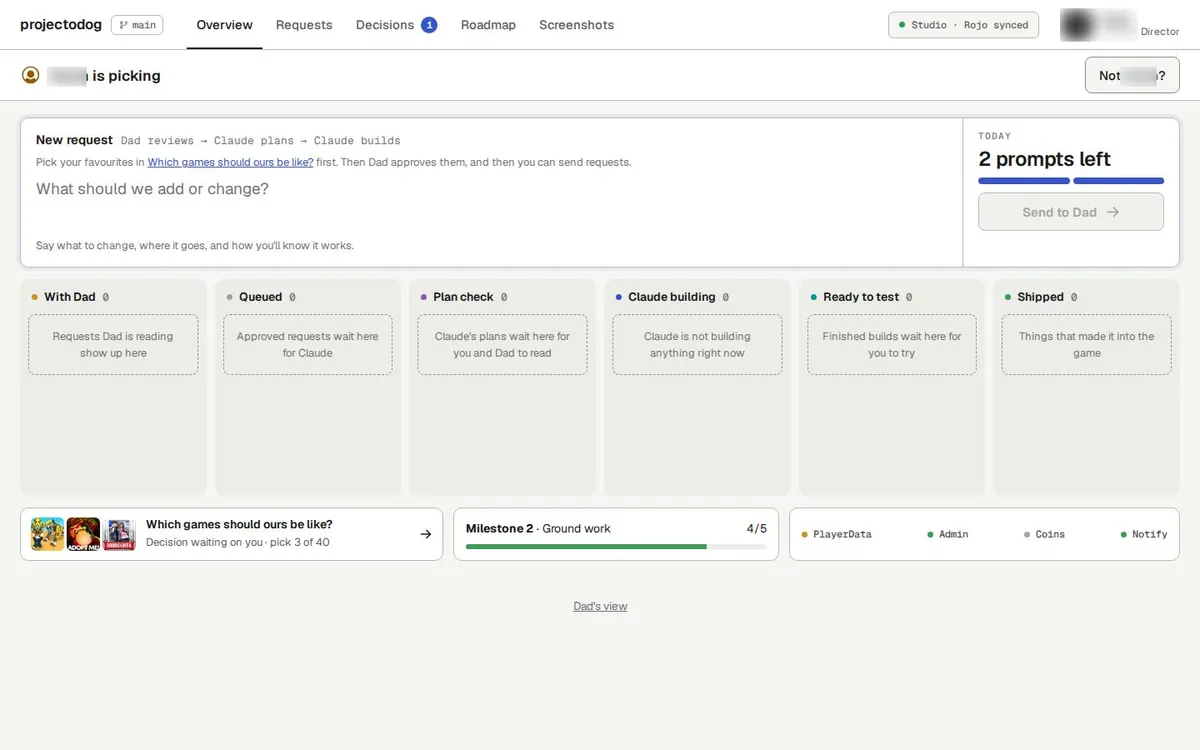Open the third game thumbnail in decision card
Viewport: 1200px width, 750px height.
[119, 534]
